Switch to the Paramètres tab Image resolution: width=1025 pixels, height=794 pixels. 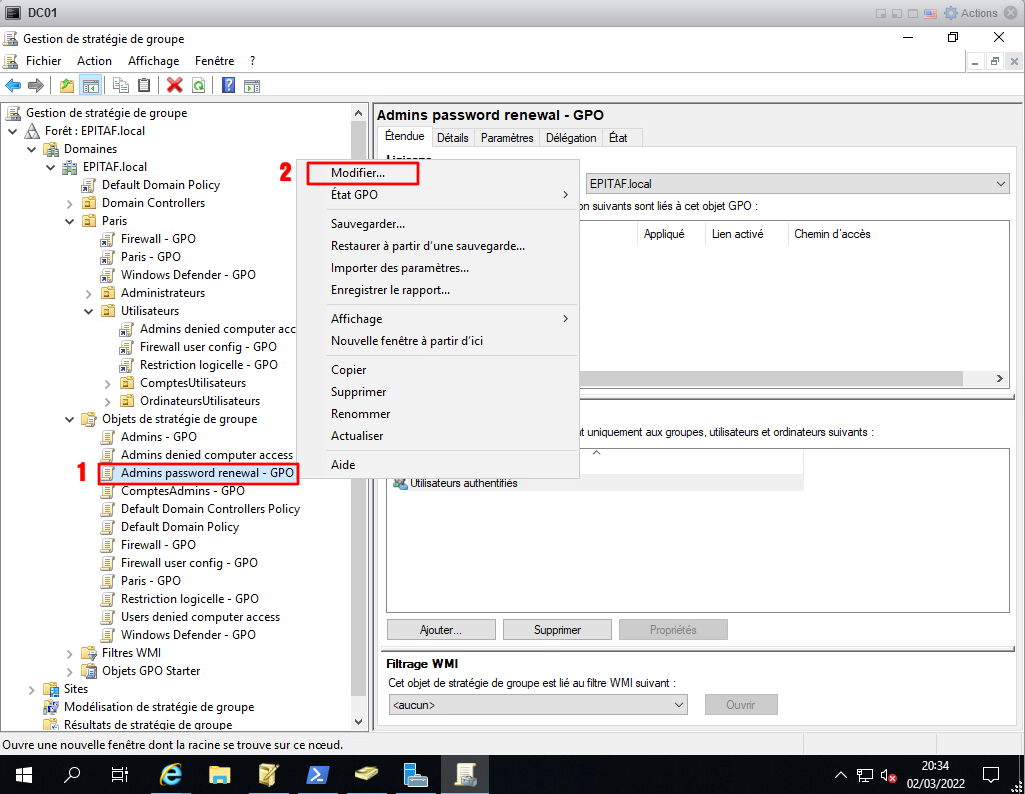pos(507,138)
